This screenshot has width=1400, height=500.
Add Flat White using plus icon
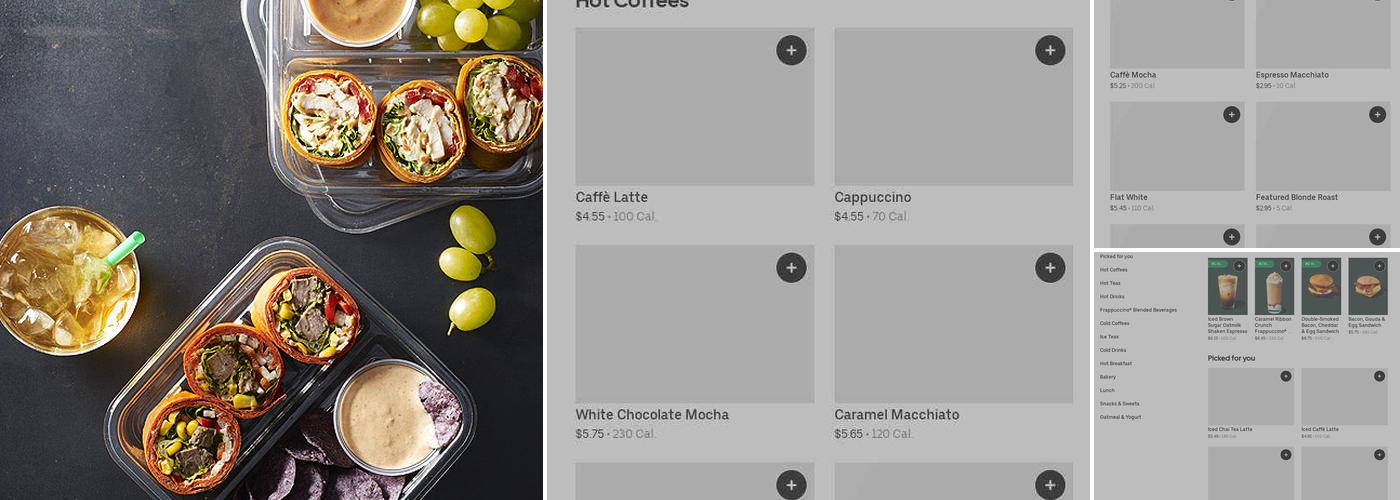1232,115
